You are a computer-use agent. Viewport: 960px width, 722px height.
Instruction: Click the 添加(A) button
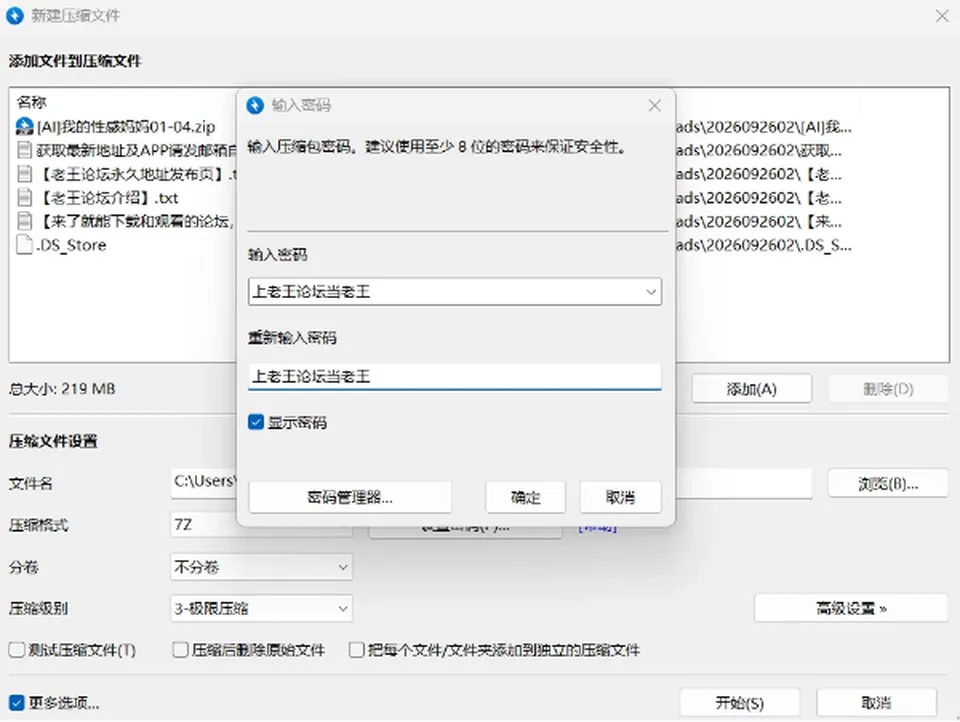click(x=752, y=389)
